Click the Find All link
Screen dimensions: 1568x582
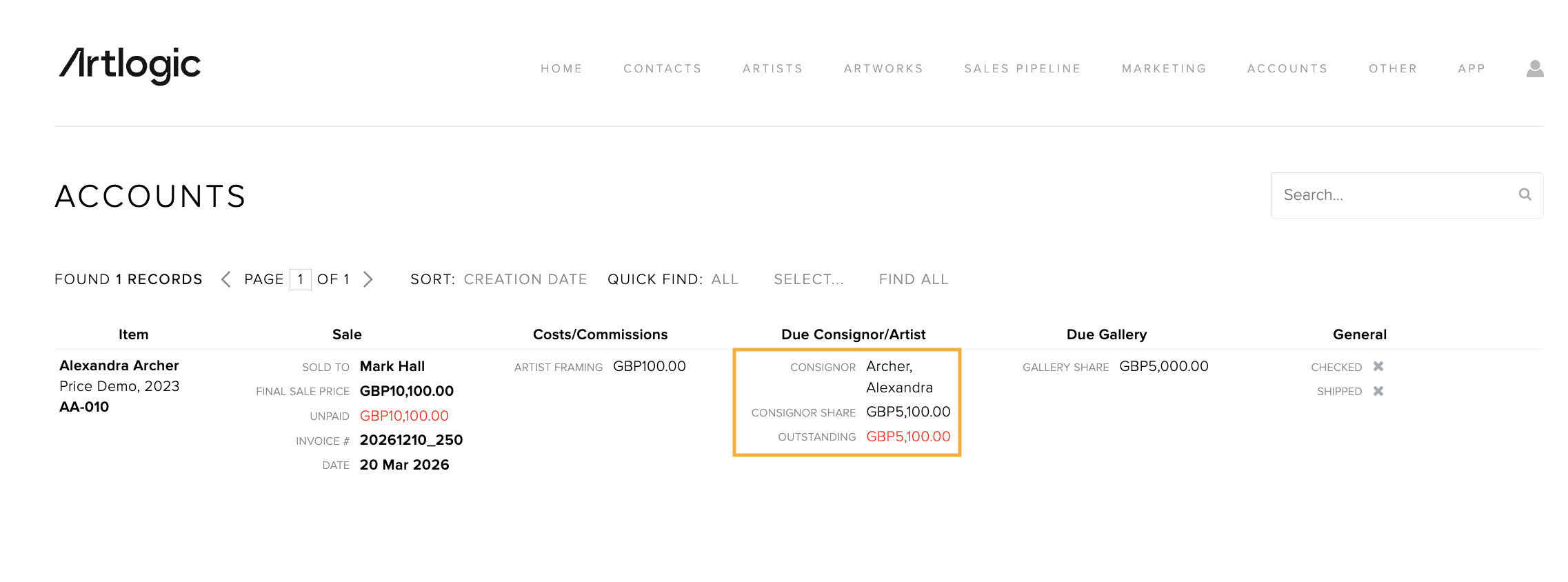[x=913, y=279]
